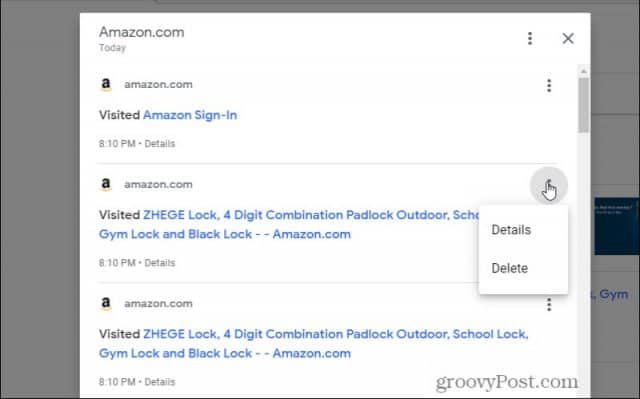Open the dialog's top three-dot options menu
This screenshot has width=640, height=399.
tap(530, 38)
